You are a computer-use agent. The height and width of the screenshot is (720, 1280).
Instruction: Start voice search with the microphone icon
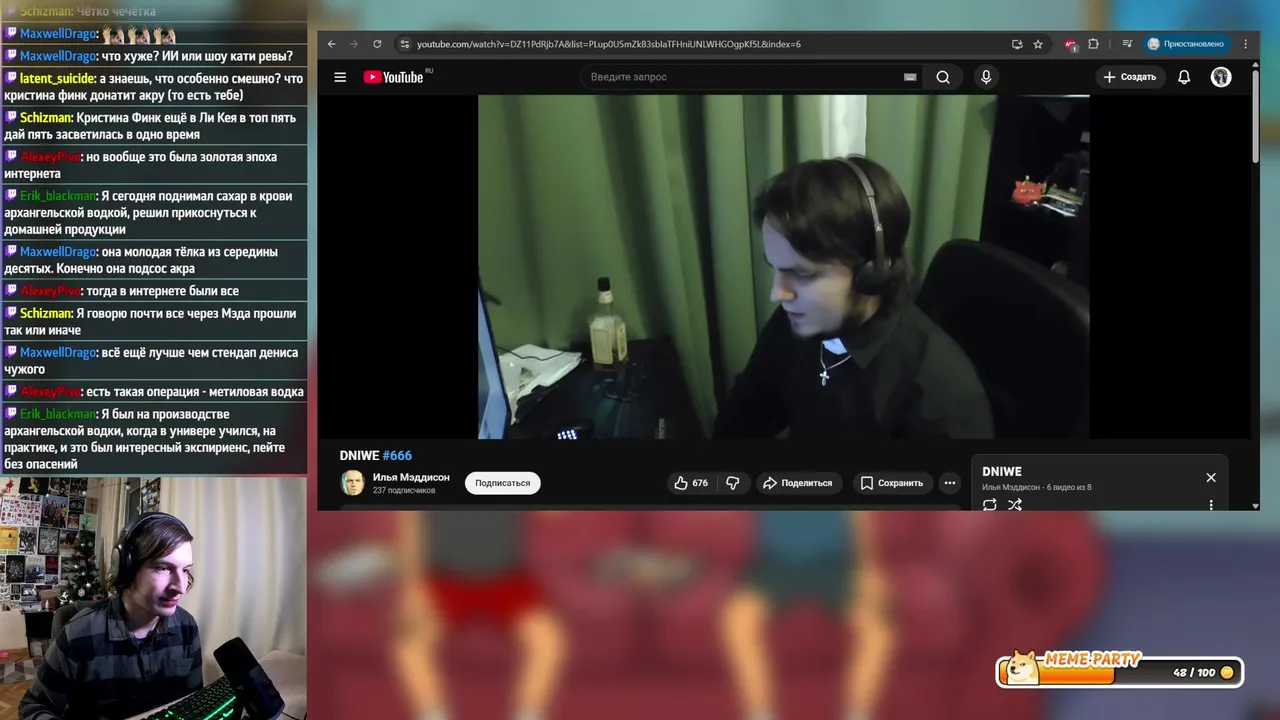pyautogui.click(x=986, y=77)
